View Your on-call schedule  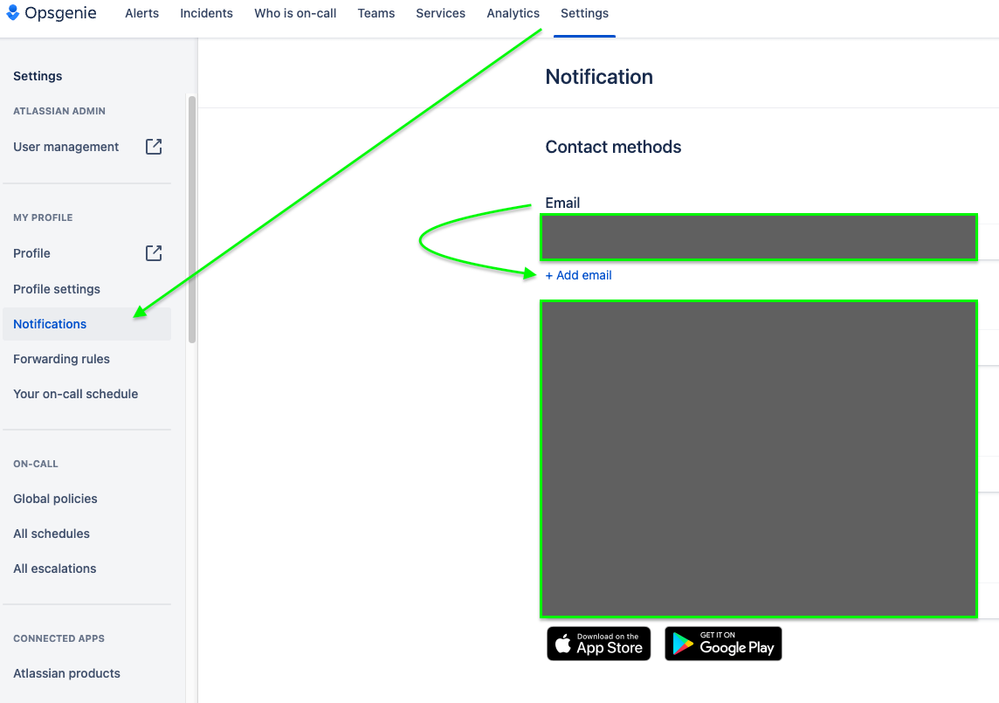coord(75,394)
